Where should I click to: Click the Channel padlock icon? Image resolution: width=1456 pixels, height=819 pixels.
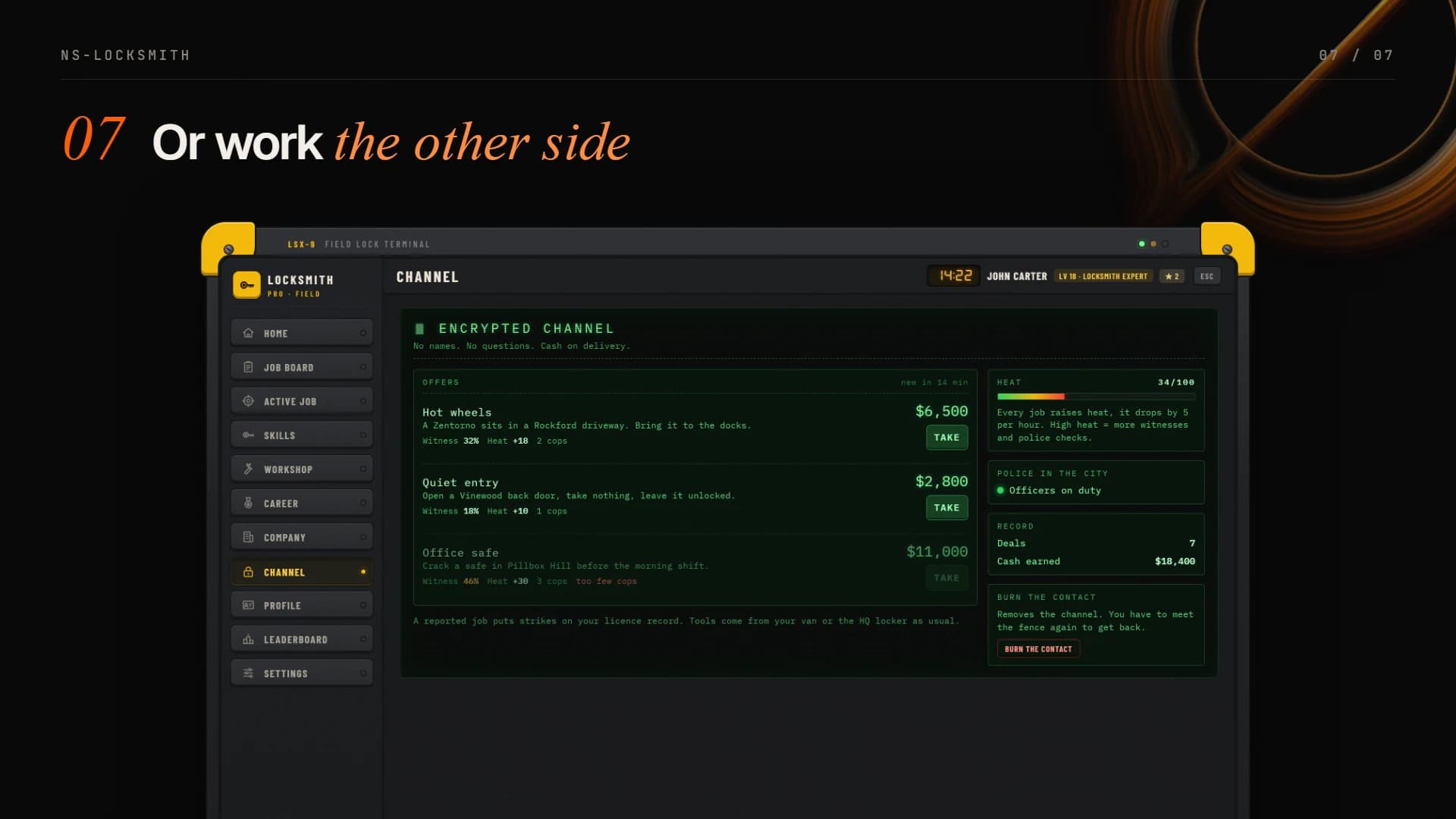[248, 572]
